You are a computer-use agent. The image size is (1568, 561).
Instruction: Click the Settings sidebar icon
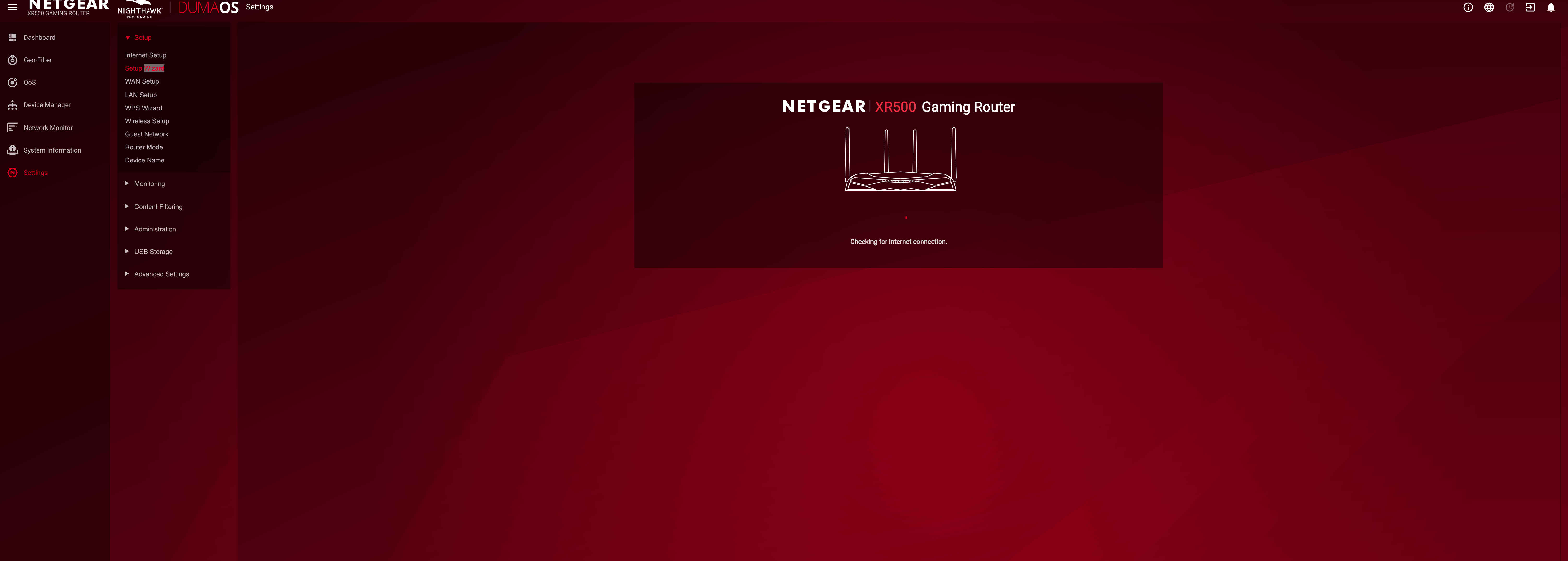click(x=12, y=172)
